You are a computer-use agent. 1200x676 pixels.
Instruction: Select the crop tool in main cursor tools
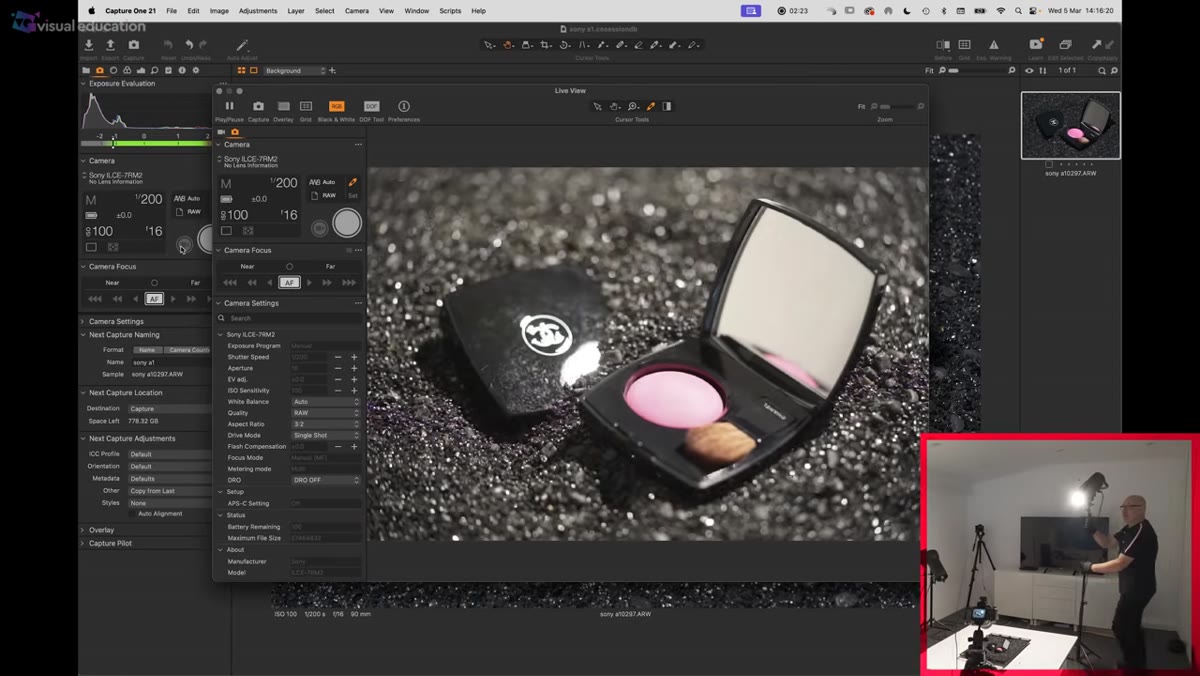[545, 45]
